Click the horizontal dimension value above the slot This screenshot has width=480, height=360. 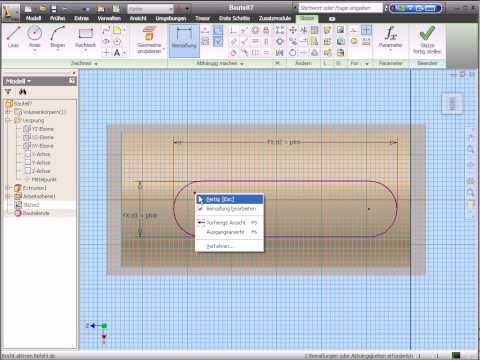[284, 142]
